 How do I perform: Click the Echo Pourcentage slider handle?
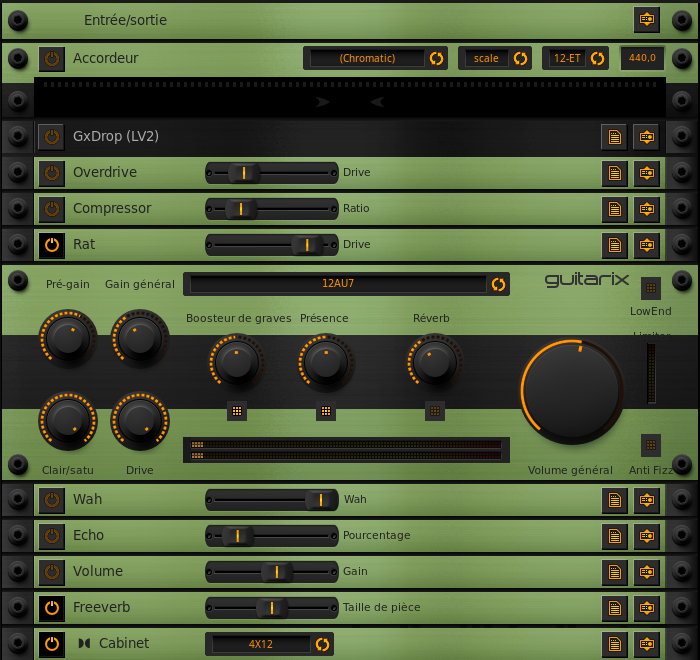coord(238,536)
